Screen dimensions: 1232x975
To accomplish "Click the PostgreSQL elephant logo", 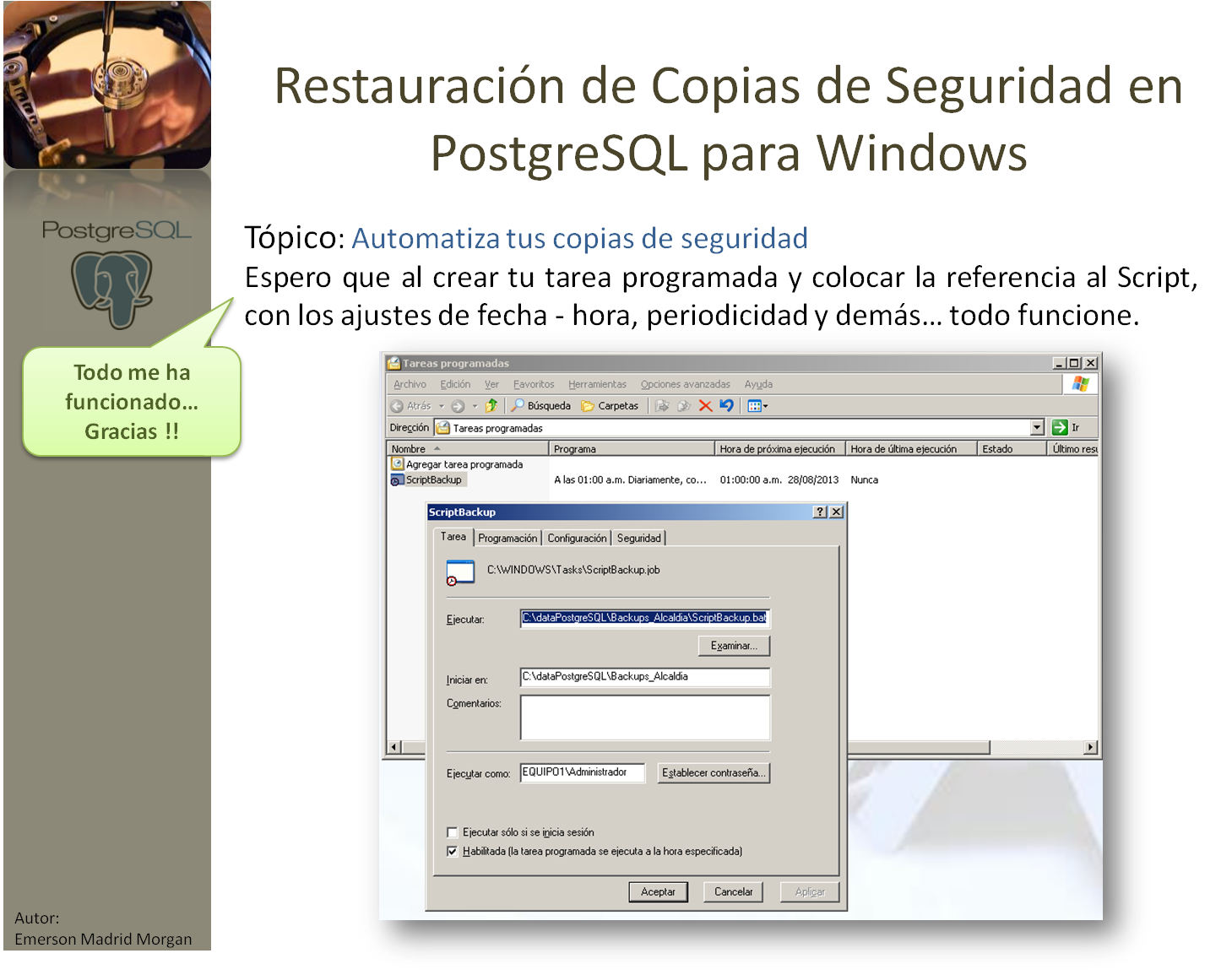I will pos(112,290).
